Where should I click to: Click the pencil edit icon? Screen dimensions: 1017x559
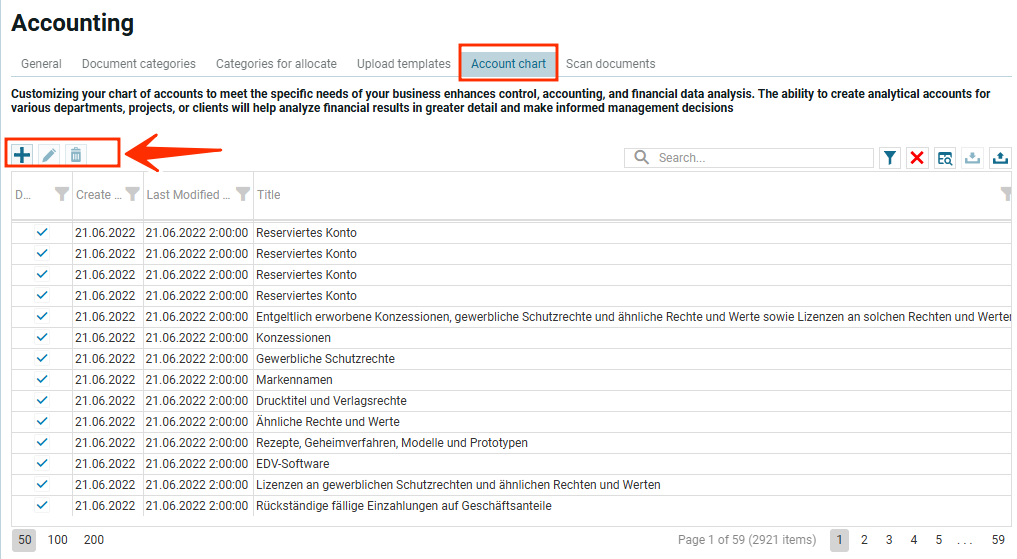[x=49, y=154]
